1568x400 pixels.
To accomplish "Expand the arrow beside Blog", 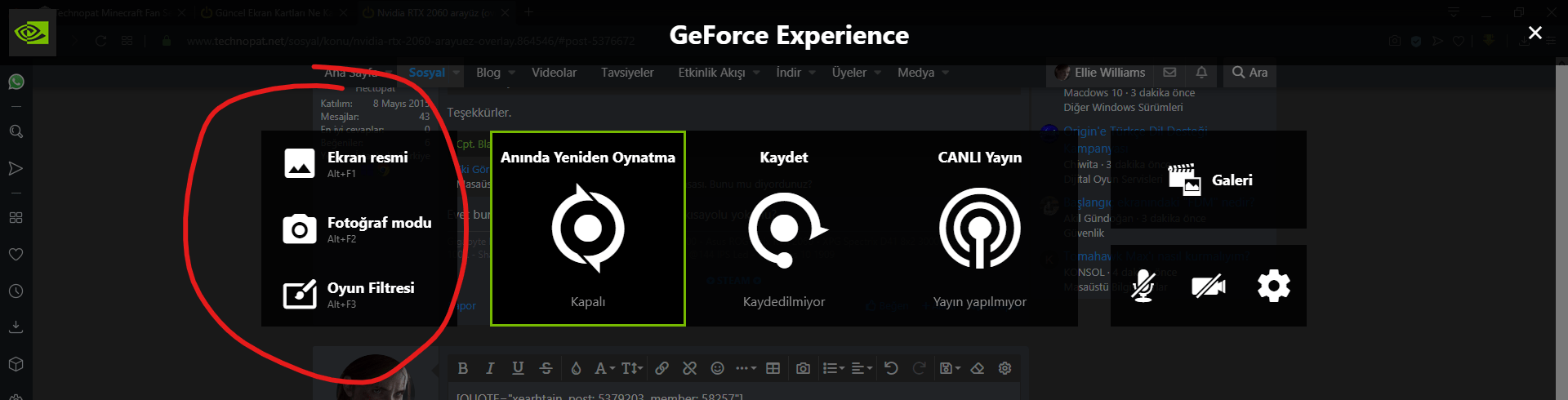I will click(512, 73).
